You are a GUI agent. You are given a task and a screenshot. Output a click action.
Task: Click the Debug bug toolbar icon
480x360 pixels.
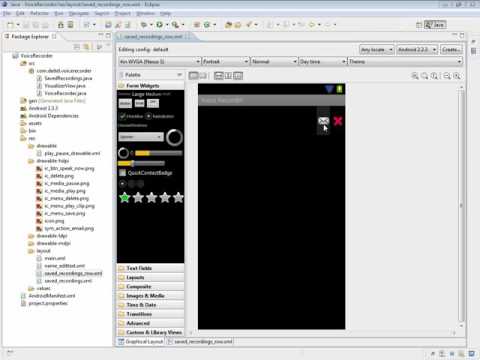pyautogui.click(x=144, y=25)
